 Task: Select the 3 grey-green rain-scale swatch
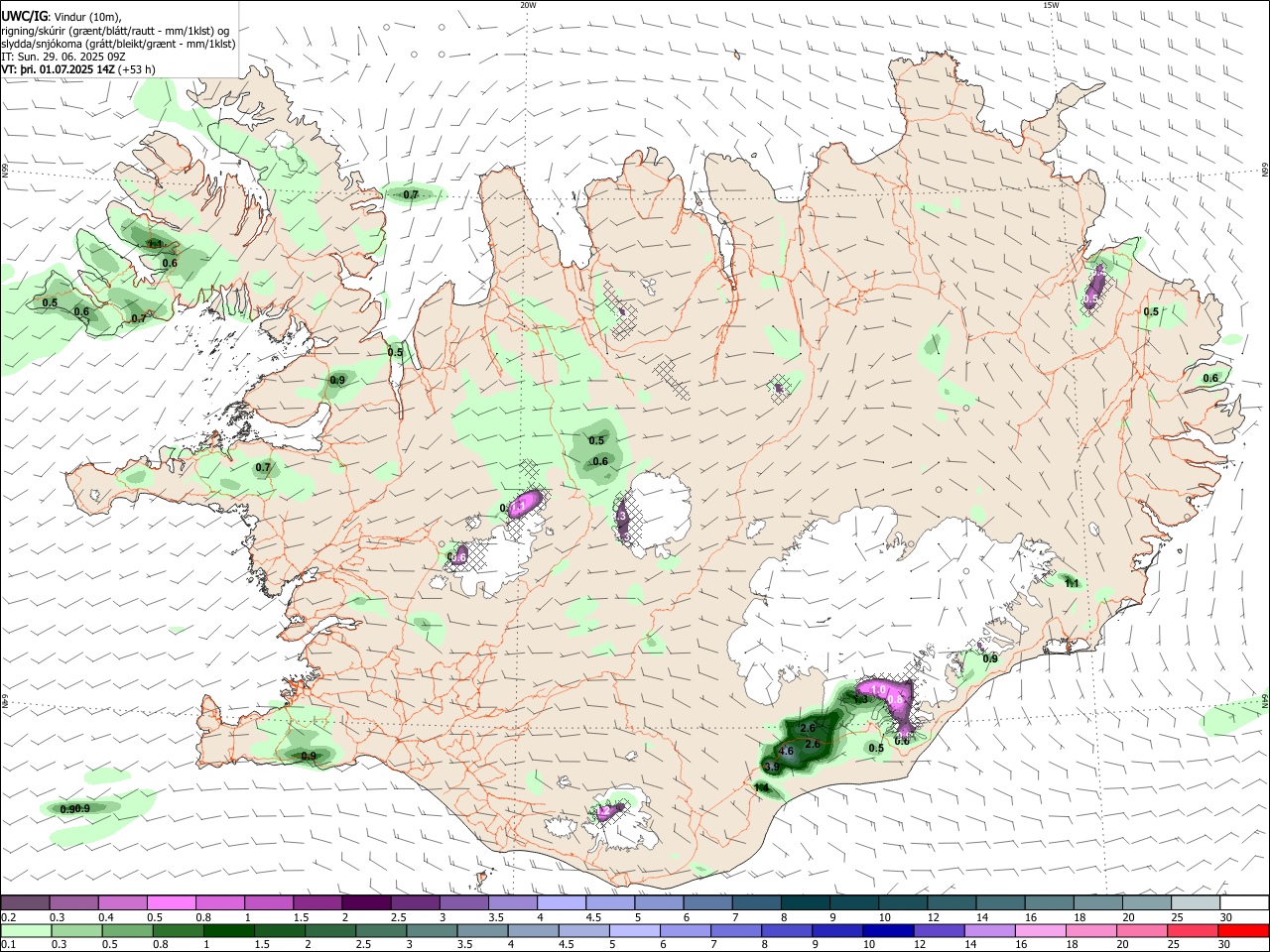click(x=432, y=930)
